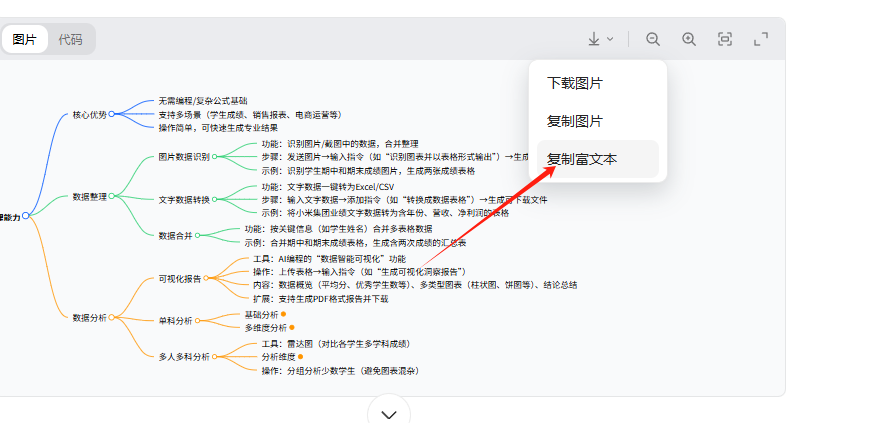Click the 操作:上传表格→输入指令 node

coord(360,272)
